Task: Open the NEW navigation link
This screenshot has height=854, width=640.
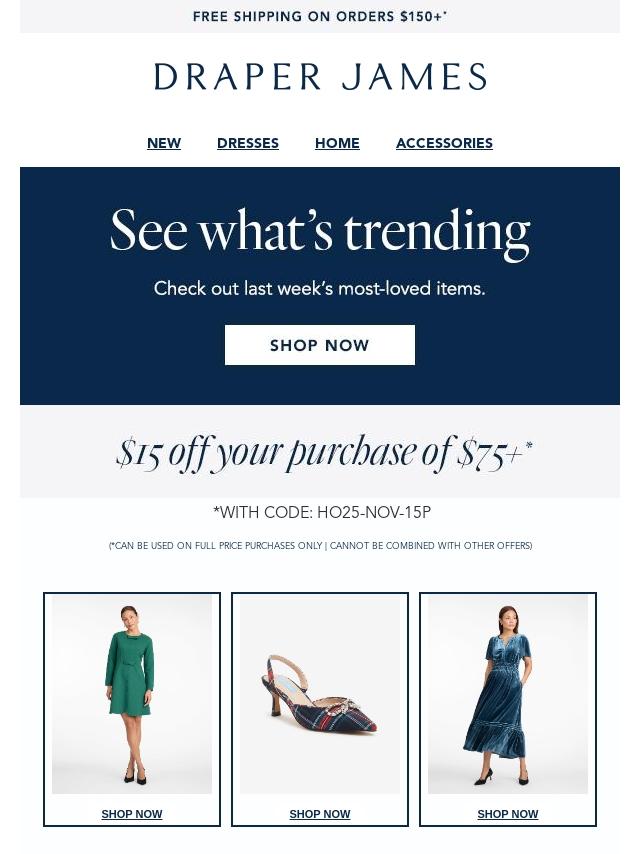Action: pyautogui.click(x=164, y=143)
